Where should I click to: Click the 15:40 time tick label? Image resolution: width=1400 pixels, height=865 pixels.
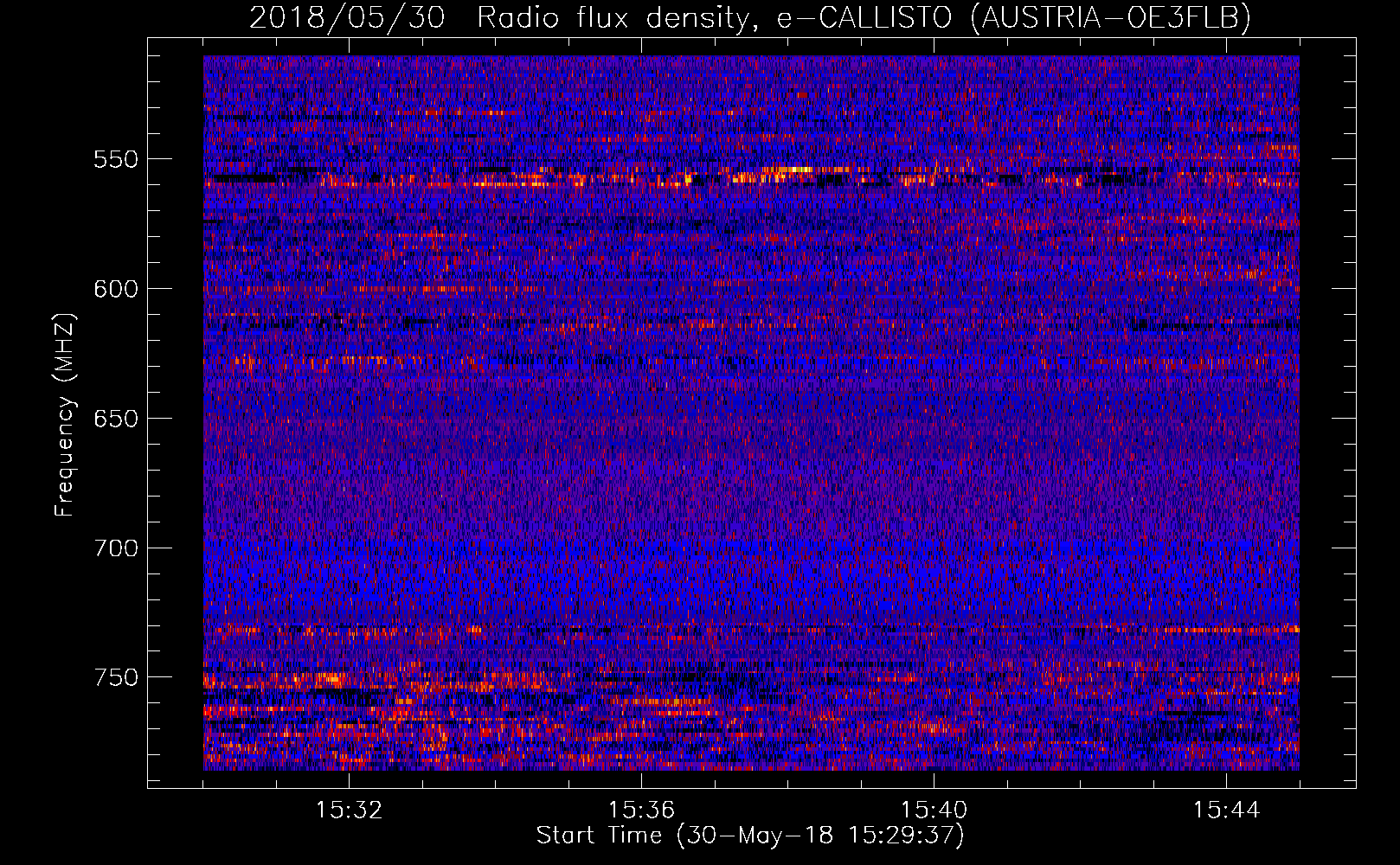[934, 811]
